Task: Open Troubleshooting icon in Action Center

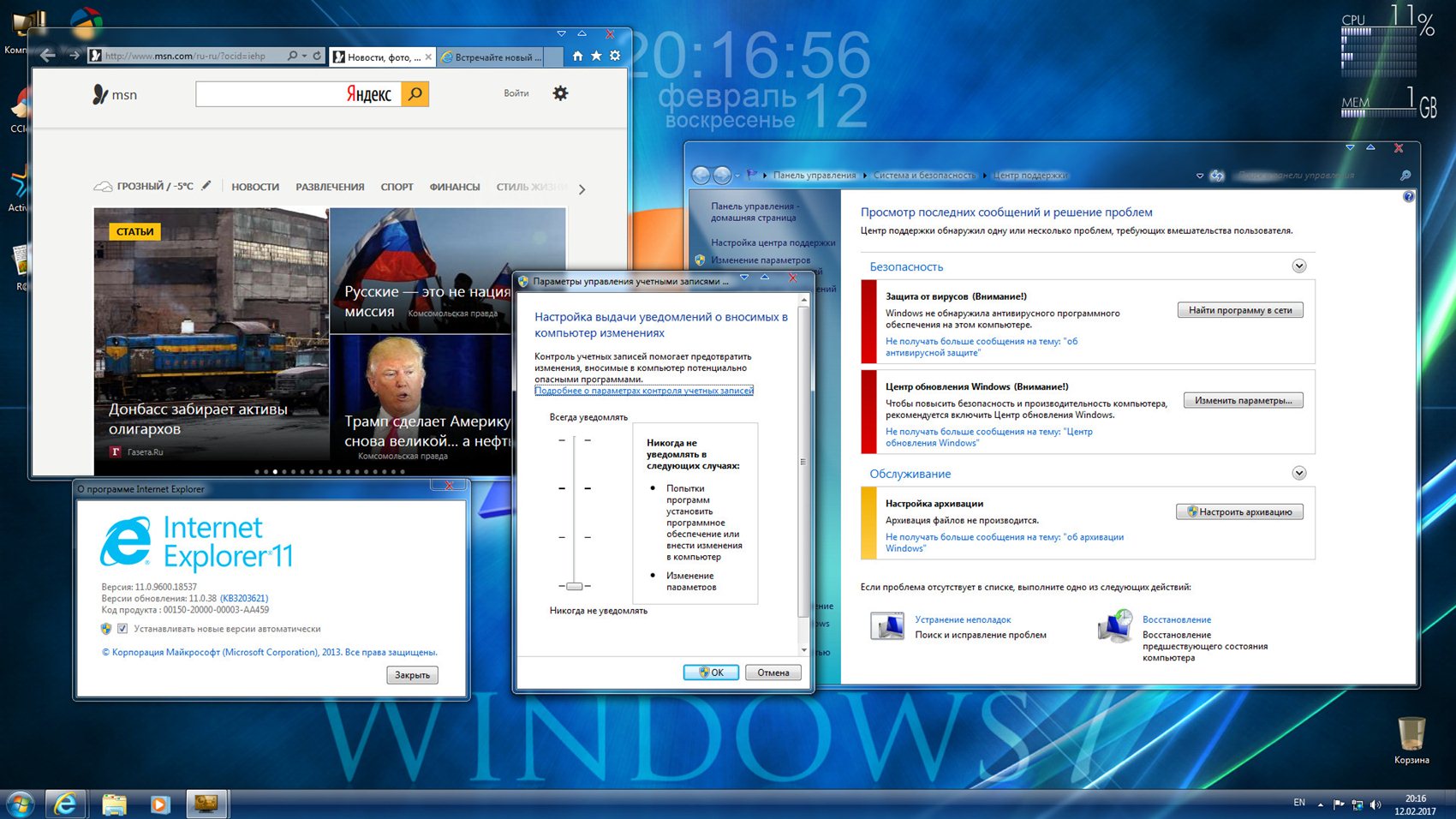Action: point(887,626)
